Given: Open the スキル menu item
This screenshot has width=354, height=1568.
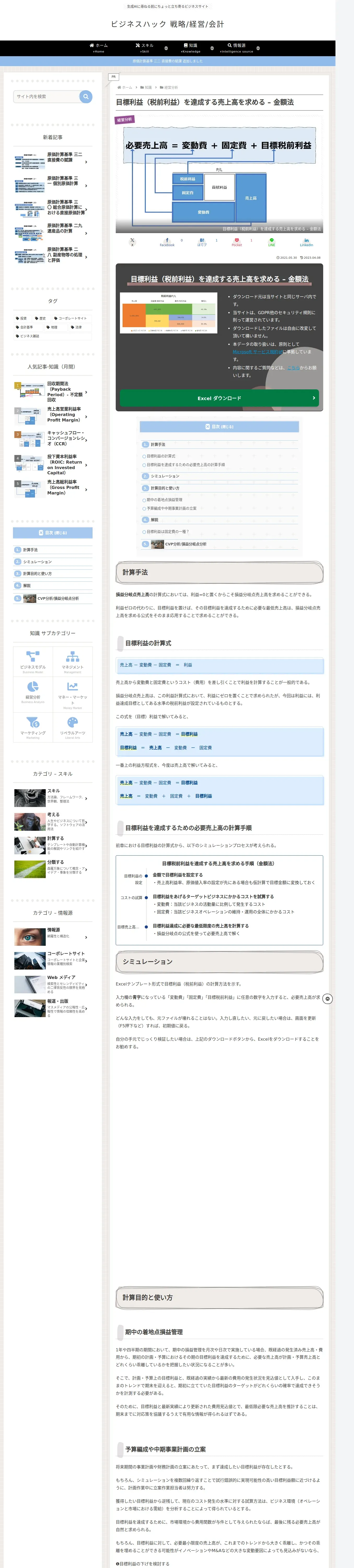Looking at the screenshot, I should pyautogui.click(x=145, y=48).
